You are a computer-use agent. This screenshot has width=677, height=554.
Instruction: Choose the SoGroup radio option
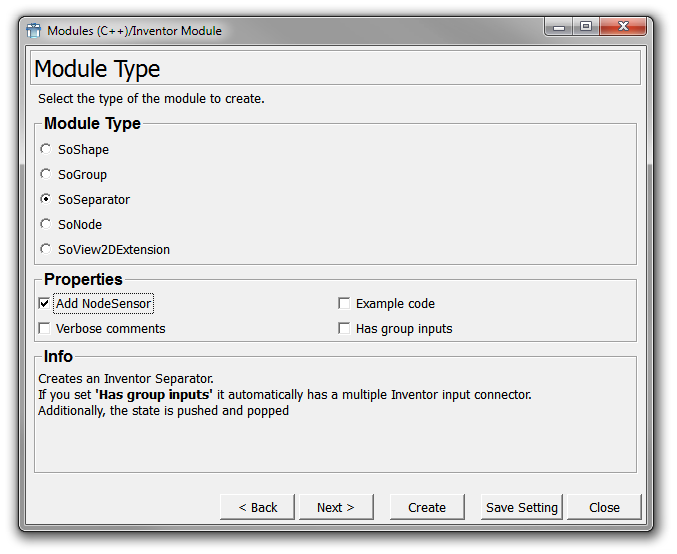pyautogui.click(x=45, y=174)
